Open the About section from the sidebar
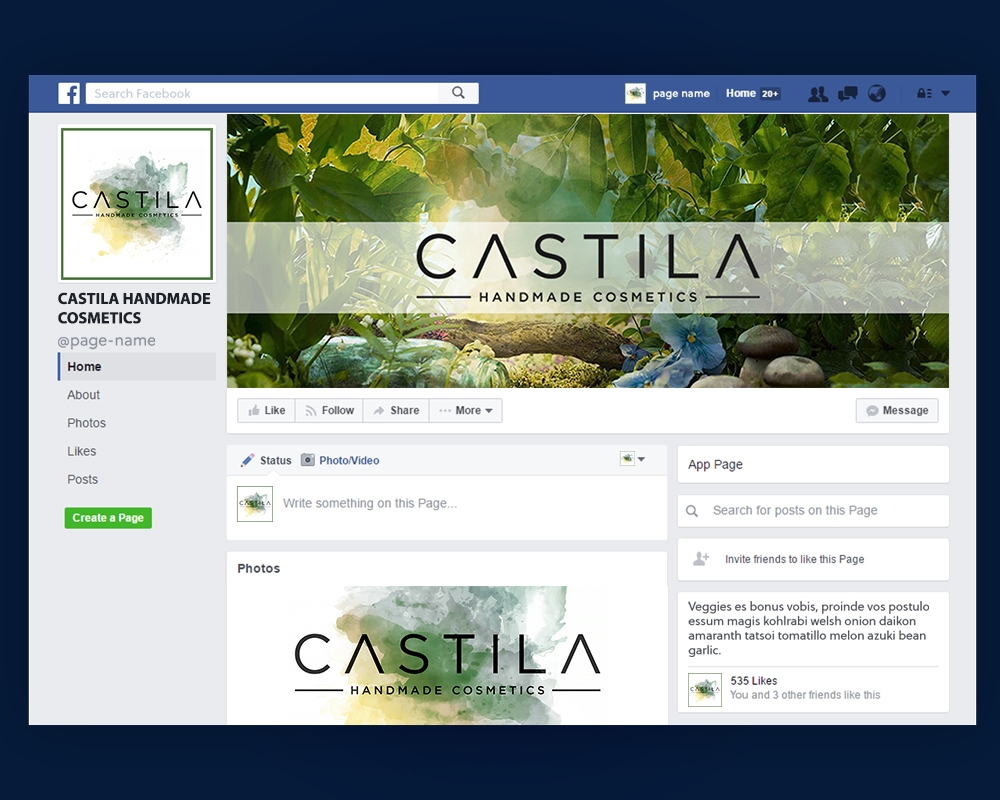The height and width of the screenshot is (800, 1000). tap(83, 394)
